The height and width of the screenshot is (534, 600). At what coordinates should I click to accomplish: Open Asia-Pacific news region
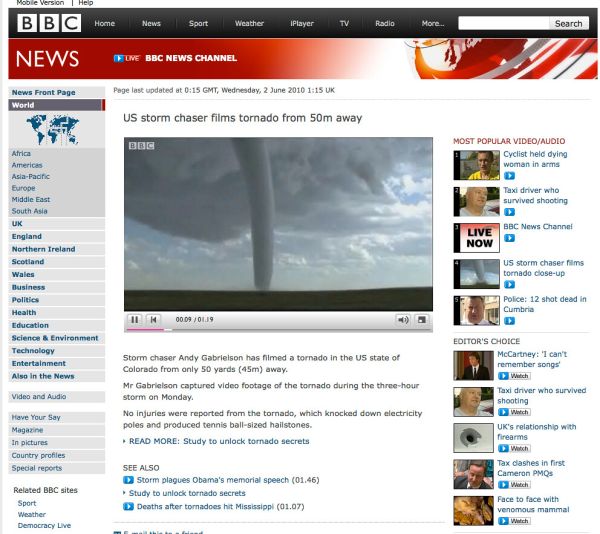tap(31, 176)
